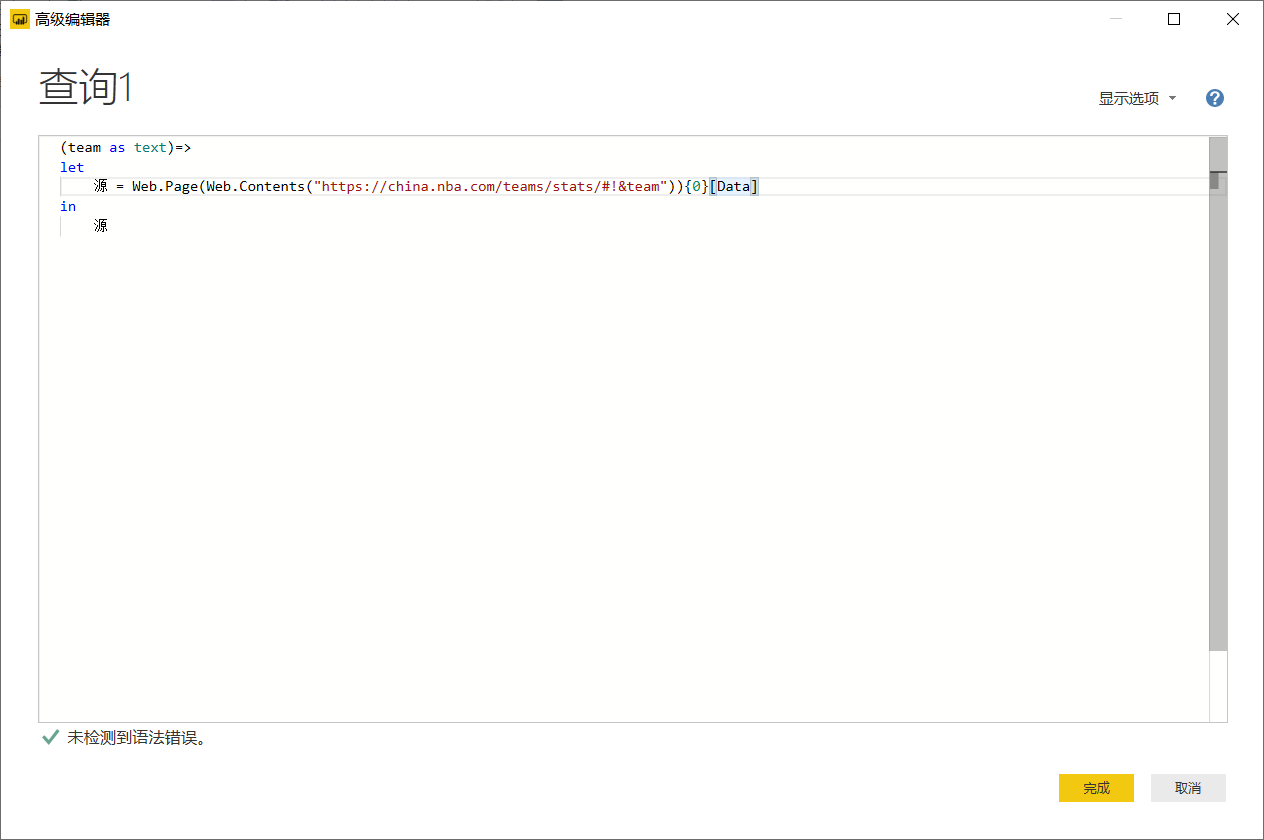
Task: Click the green checkmark syntax status icon
Action: tap(50, 738)
